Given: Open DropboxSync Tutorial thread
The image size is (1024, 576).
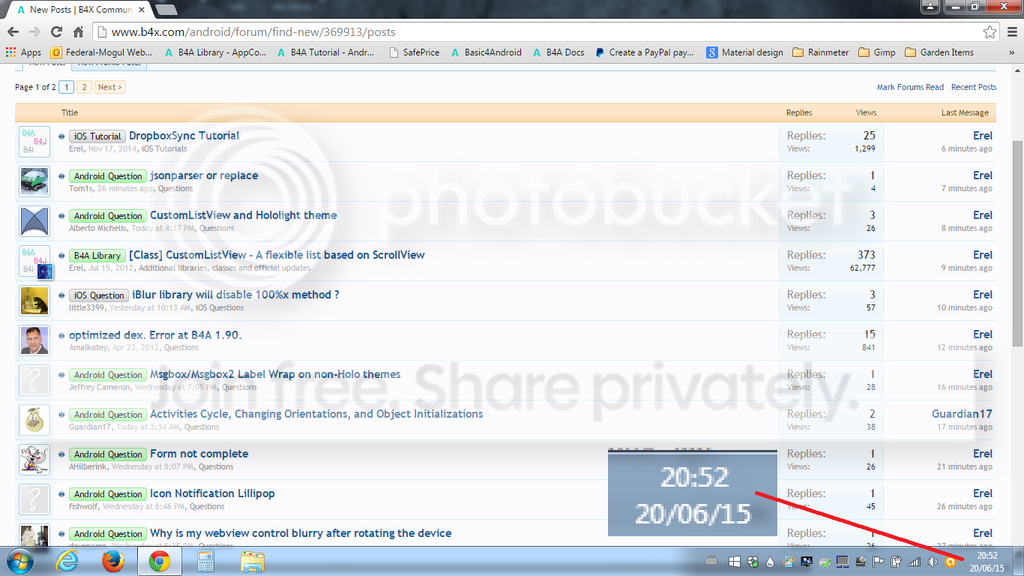Looking at the screenshot, I should [x=184, y=135].
